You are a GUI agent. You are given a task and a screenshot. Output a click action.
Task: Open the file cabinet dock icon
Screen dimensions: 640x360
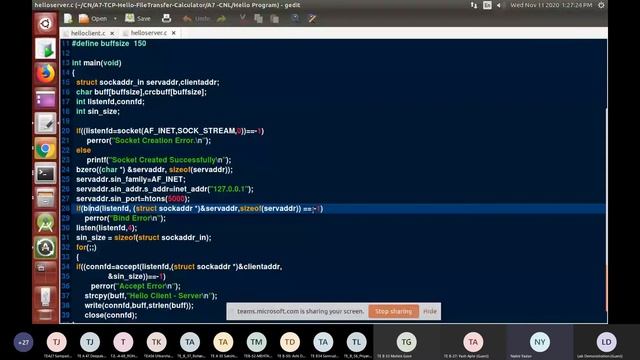45,199
